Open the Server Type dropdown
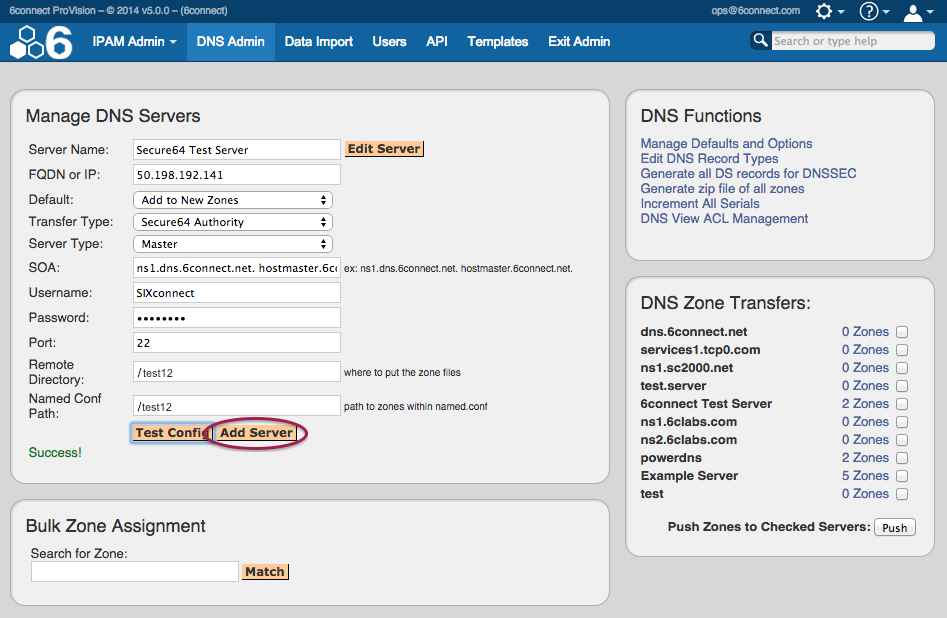Image resolution: width=947 pixels, height=618 pixels. 233,244
